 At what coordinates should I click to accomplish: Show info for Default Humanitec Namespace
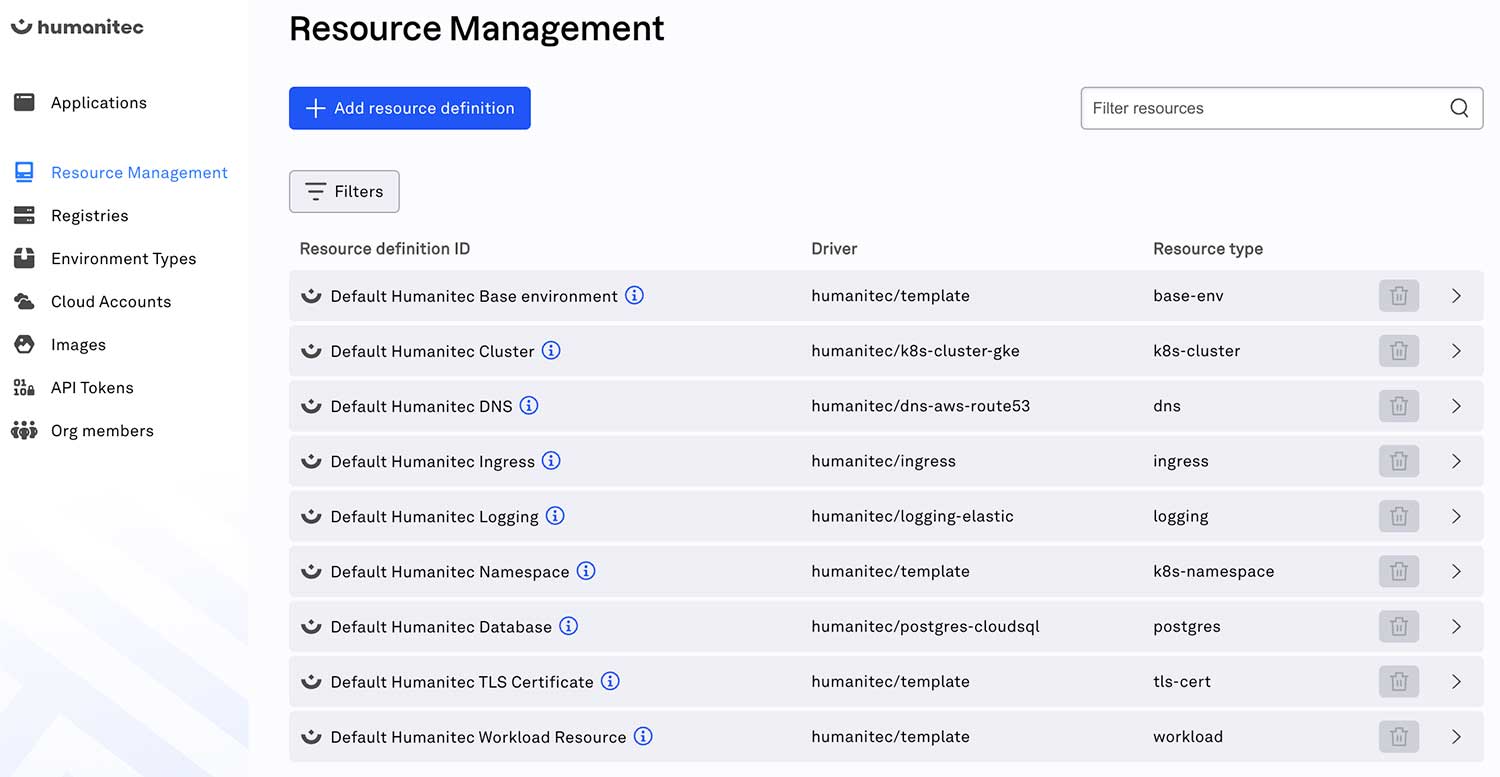pos(586,570)
